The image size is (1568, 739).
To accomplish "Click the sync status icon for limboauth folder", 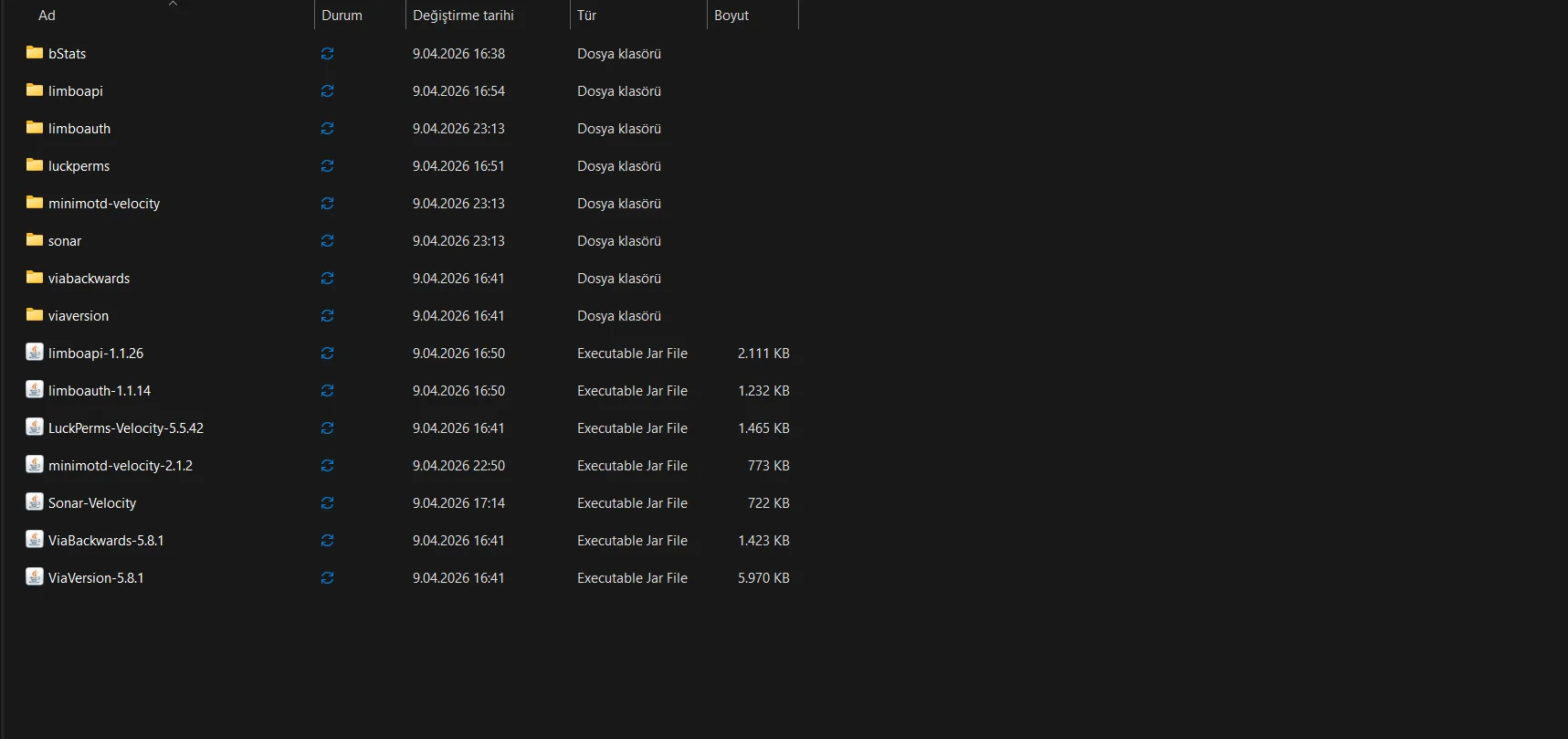I will 327,129.
